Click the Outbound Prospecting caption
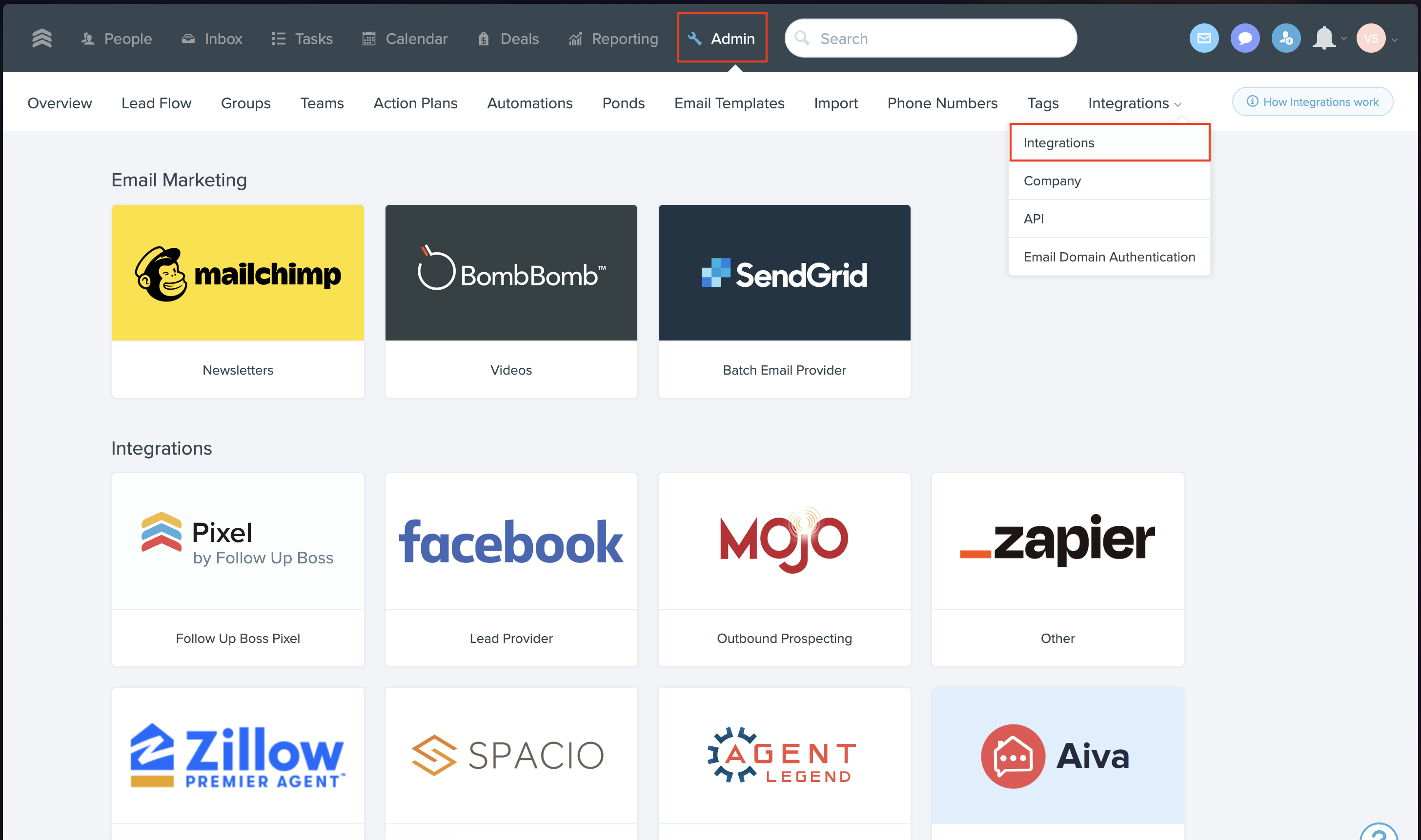Viewport: 1421px width, 840px height. (x=785, y=639)
